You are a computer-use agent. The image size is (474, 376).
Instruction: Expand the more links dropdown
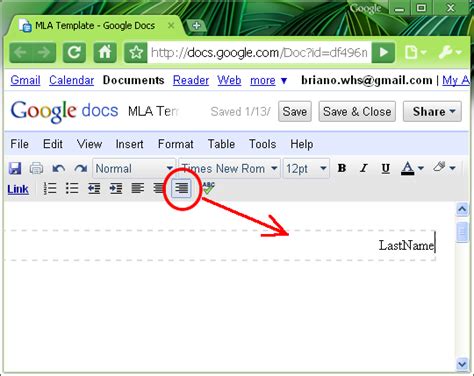[269, 80]
